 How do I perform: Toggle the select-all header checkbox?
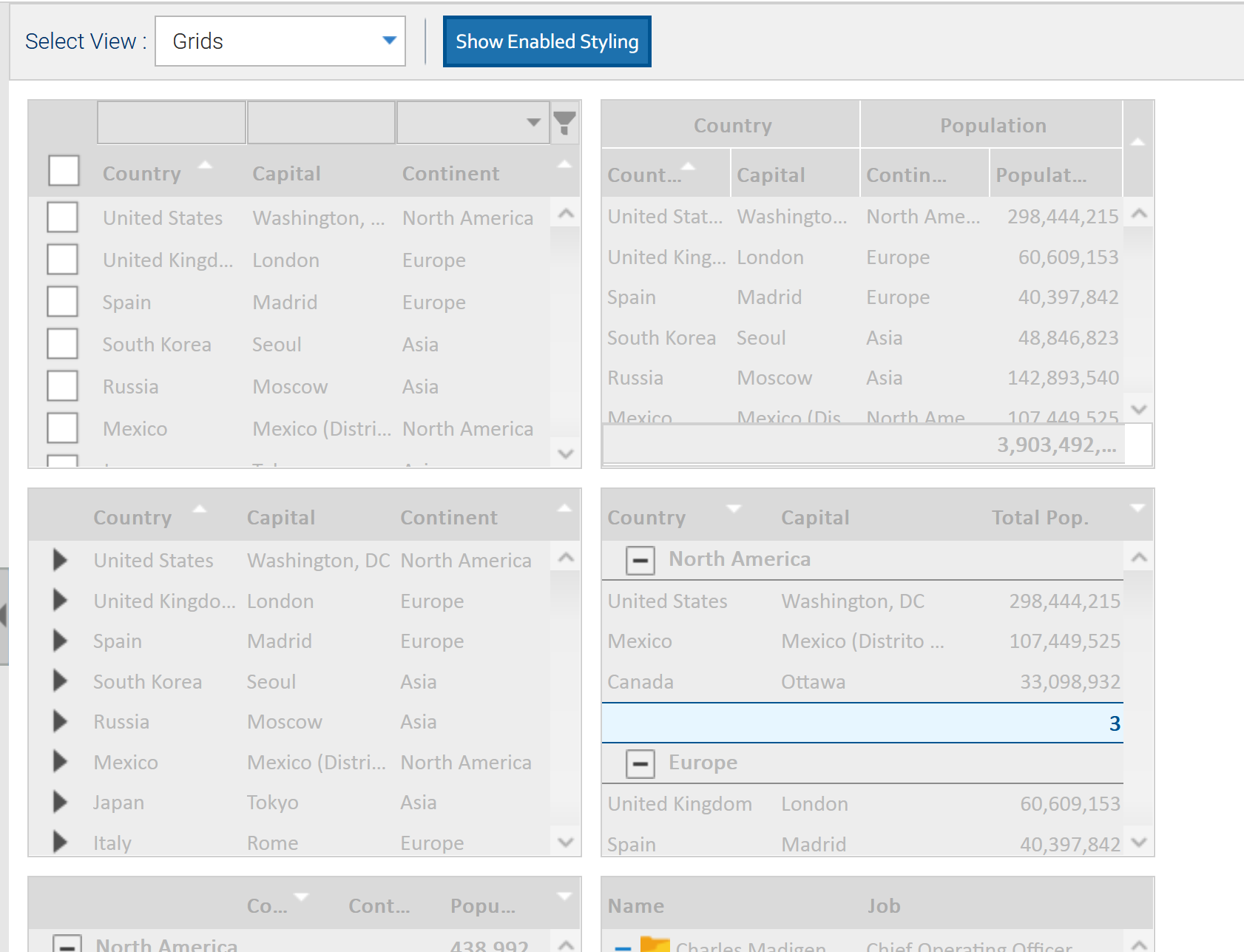[x=64, y=171]
